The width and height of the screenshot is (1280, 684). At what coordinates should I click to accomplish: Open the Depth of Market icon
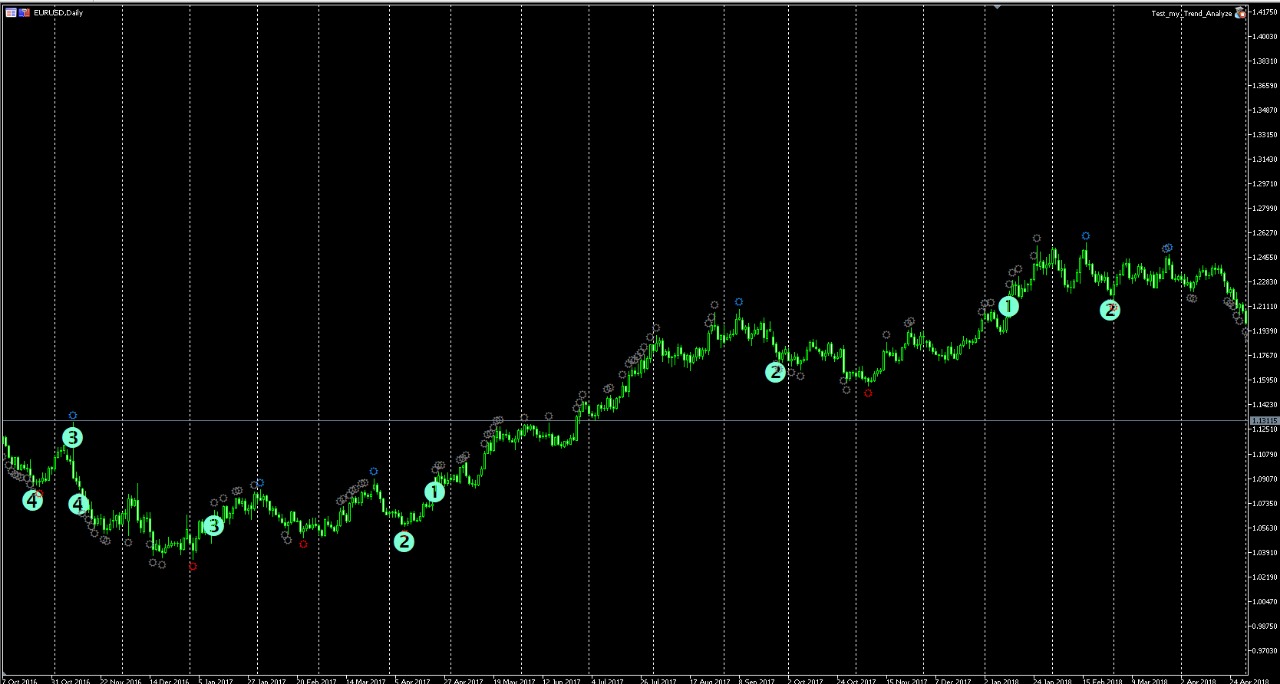(24, 13)
